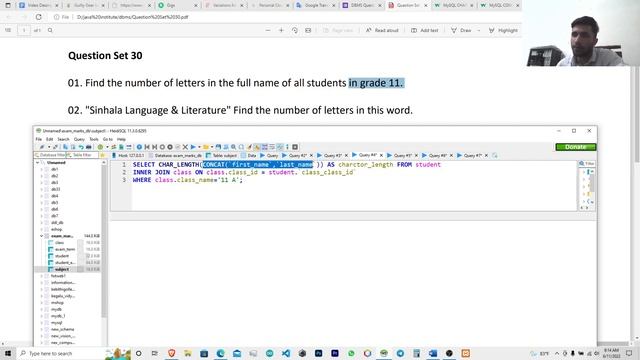Image resolution: width=640 pixels, height=360 pixels.
Task: Click the Database filter input field
Action: coord(50,155)
